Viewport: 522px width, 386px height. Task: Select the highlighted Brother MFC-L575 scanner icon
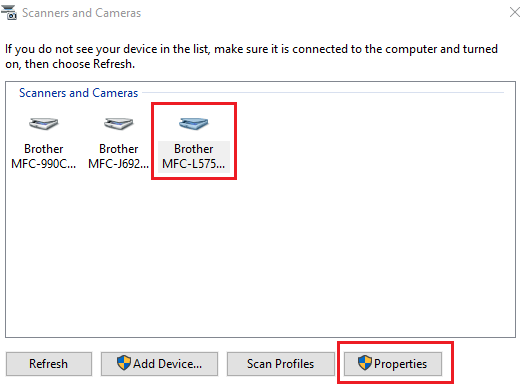194,124
